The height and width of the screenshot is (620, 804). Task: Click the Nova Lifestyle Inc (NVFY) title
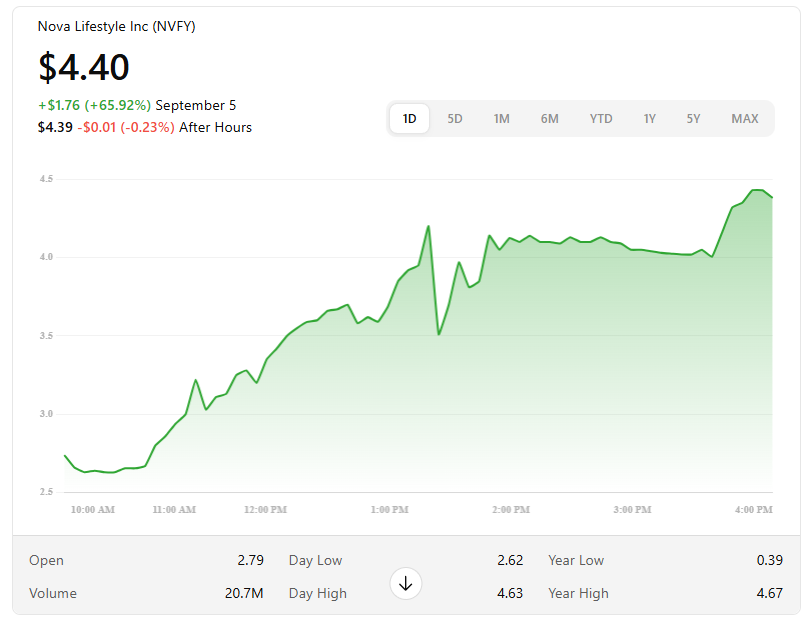(116, 26)
